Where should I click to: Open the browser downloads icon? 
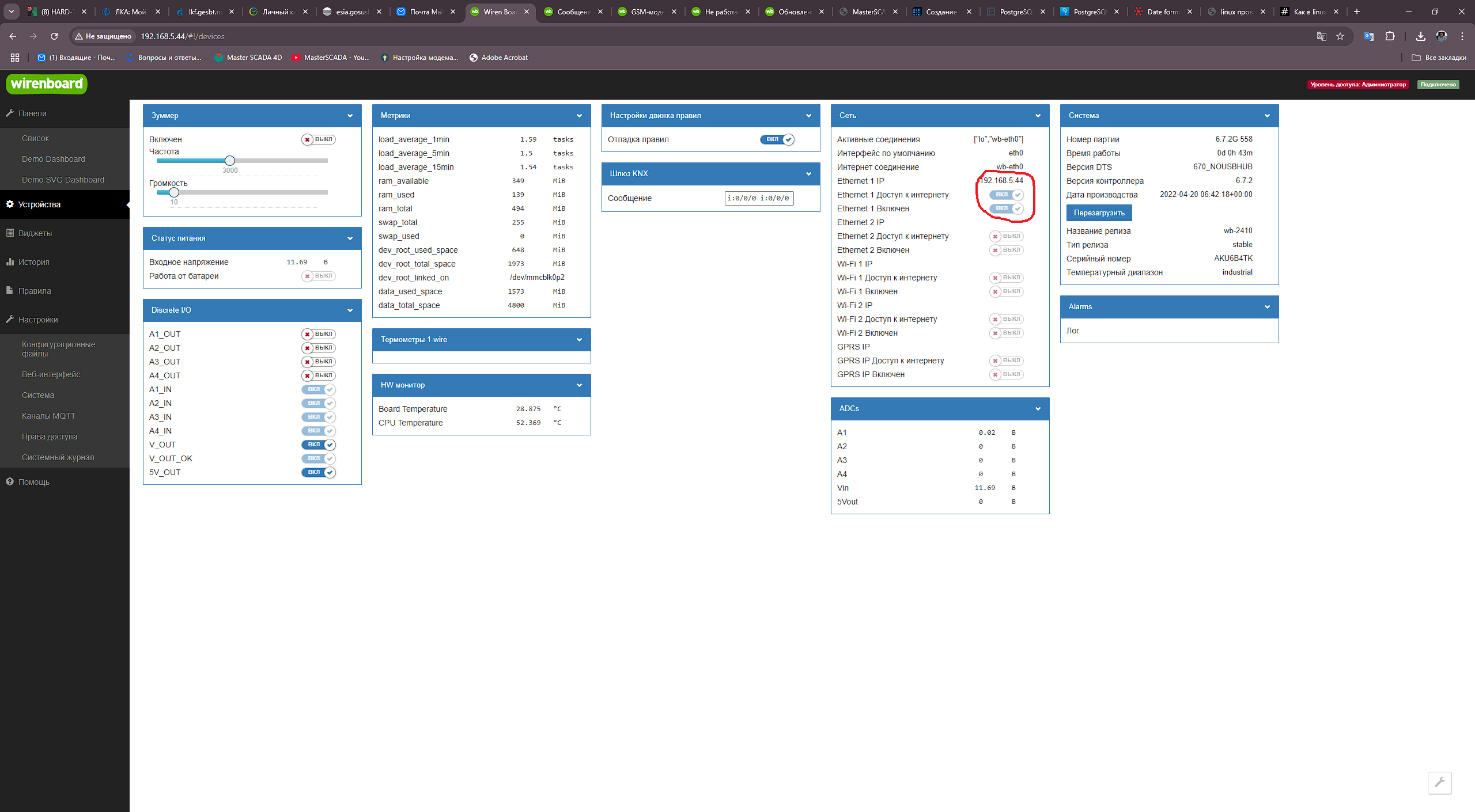[1420, 36]
